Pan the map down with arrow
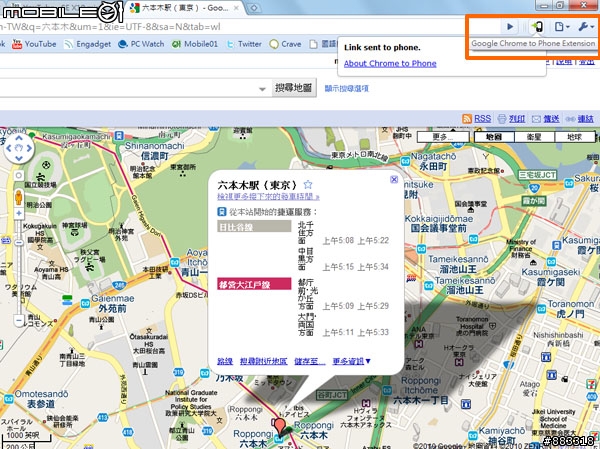The width and height of the screenshot is (600, 449). (x=19, y=158)
